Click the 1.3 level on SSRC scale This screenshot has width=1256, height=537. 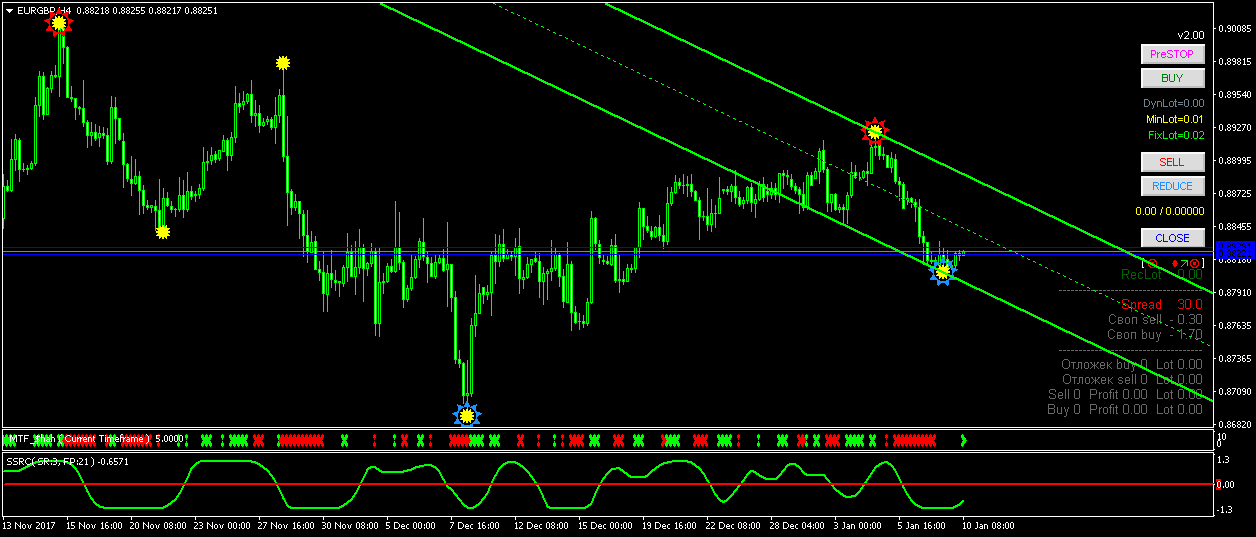(1223, 460)
